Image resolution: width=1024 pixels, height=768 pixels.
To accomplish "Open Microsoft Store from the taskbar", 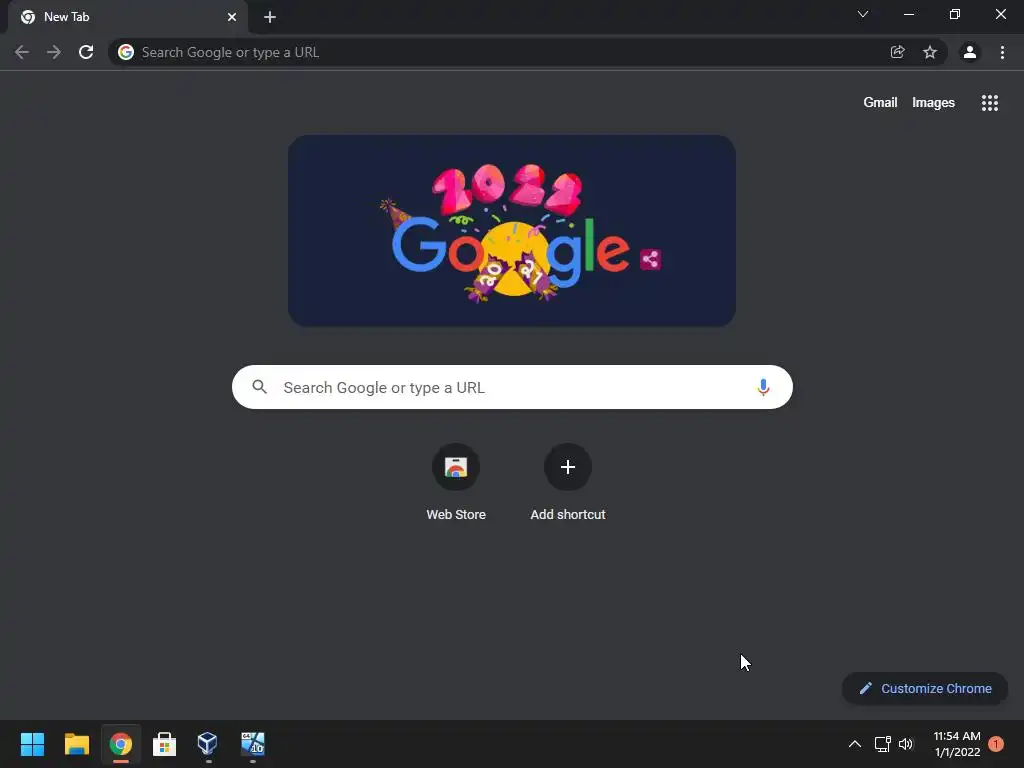I will click(165, 744).
